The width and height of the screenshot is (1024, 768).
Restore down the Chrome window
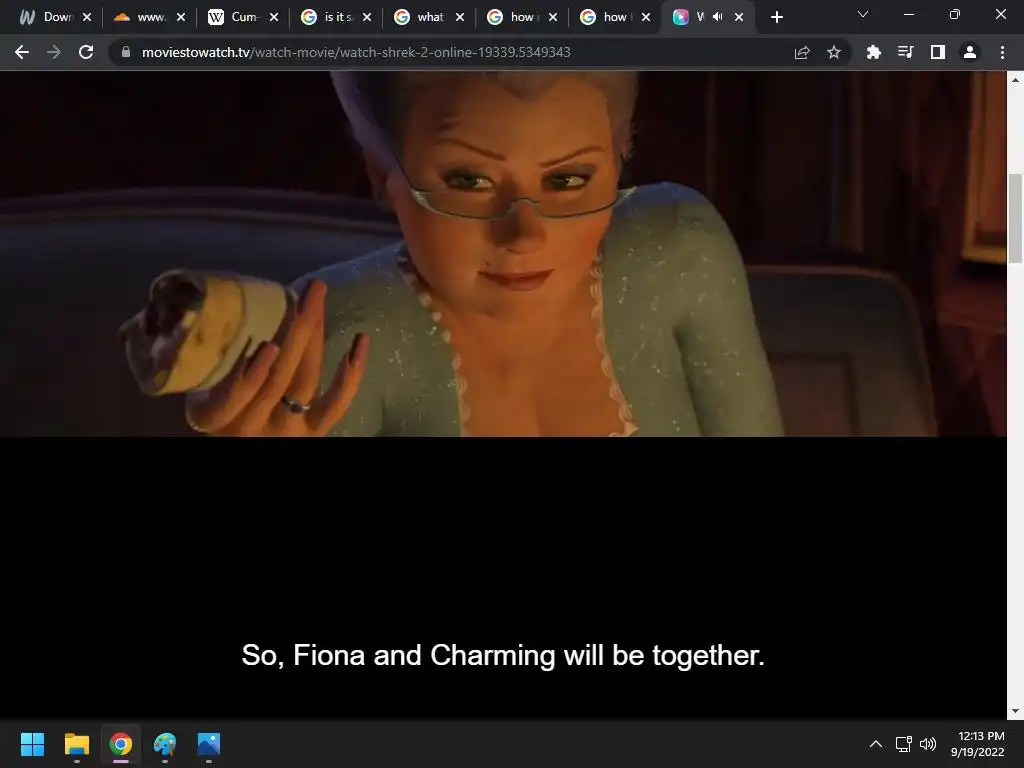click(x=954, y=14)
